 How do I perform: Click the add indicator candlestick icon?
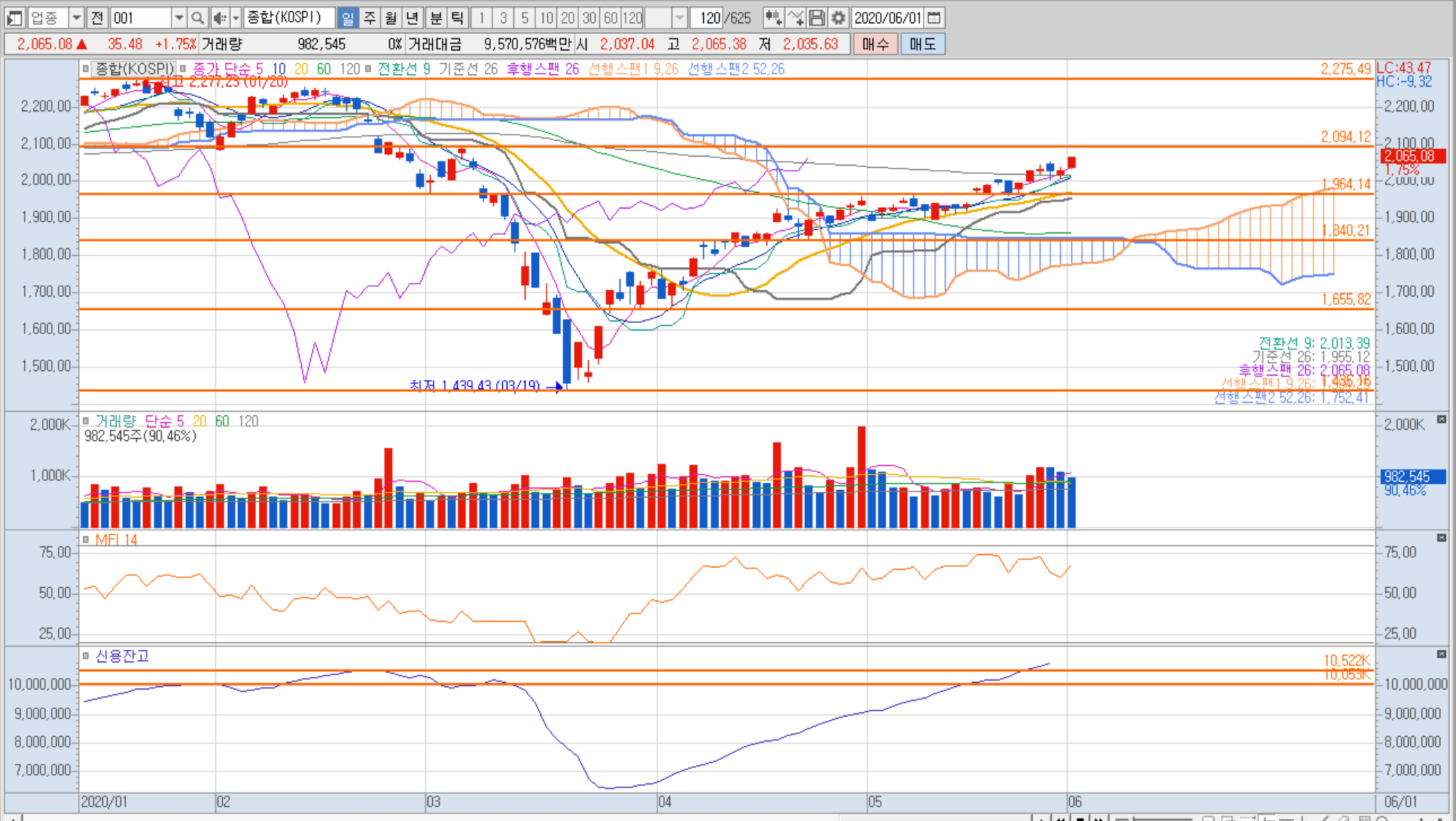point(772,17)
